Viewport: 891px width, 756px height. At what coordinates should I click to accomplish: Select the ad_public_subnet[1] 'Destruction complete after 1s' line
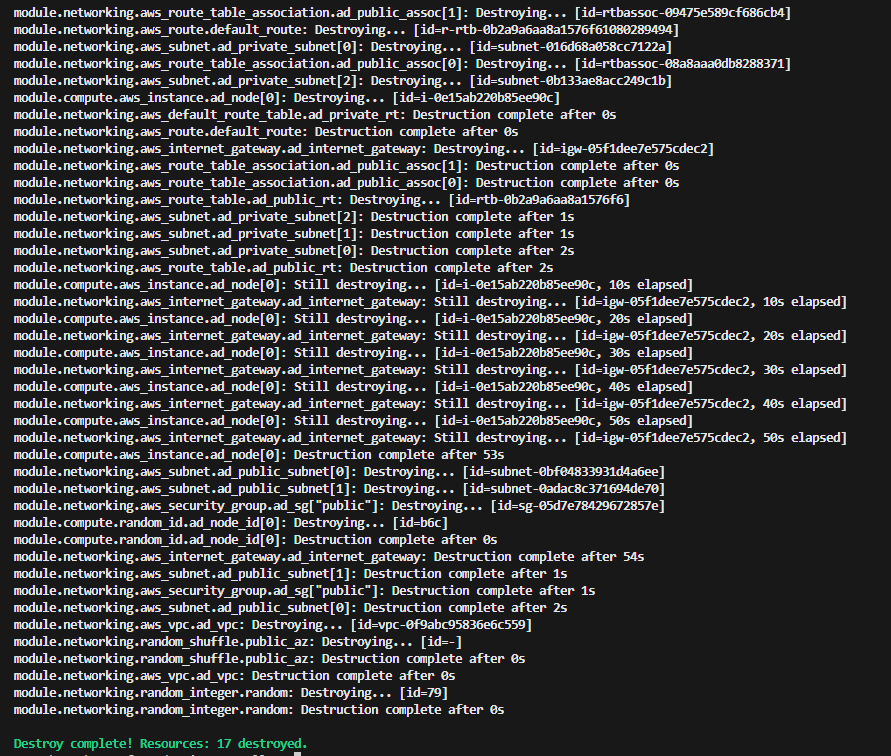290,574
